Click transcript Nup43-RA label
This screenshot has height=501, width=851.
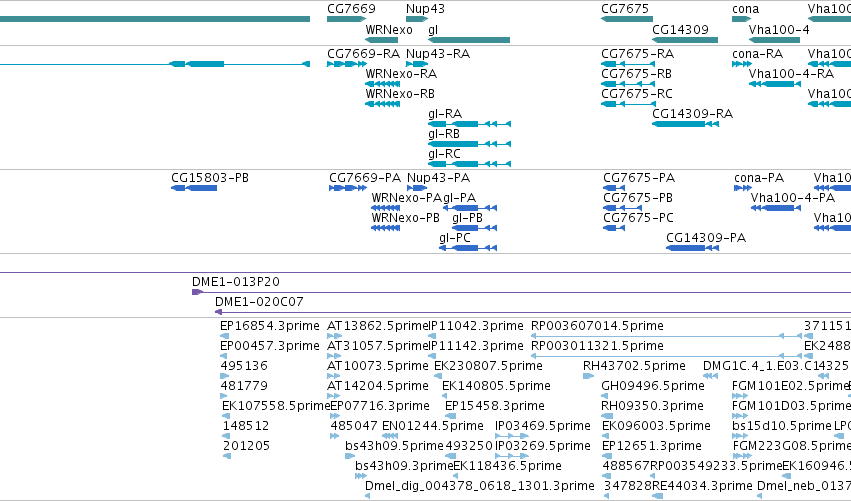[x=438, y=54]
